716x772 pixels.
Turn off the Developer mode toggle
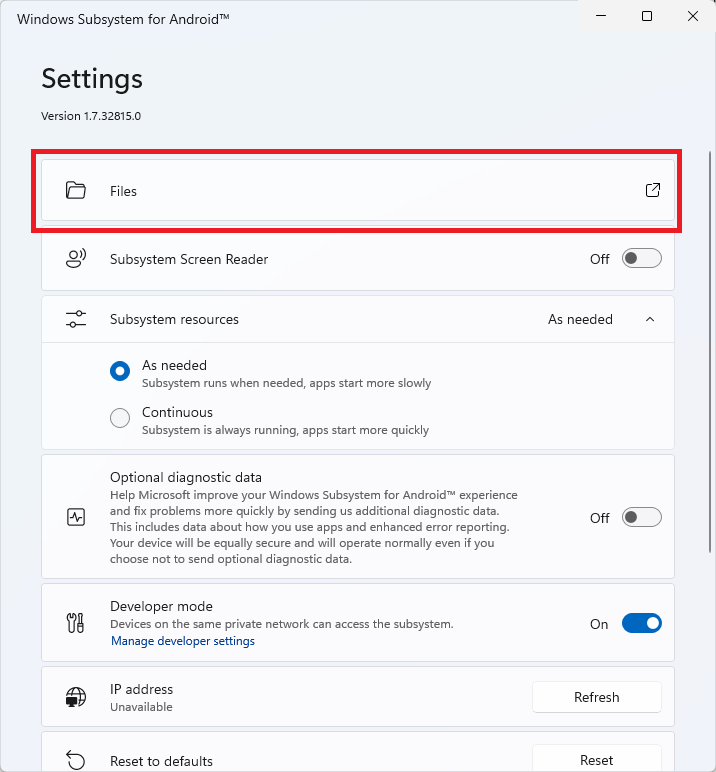(642, 623)
